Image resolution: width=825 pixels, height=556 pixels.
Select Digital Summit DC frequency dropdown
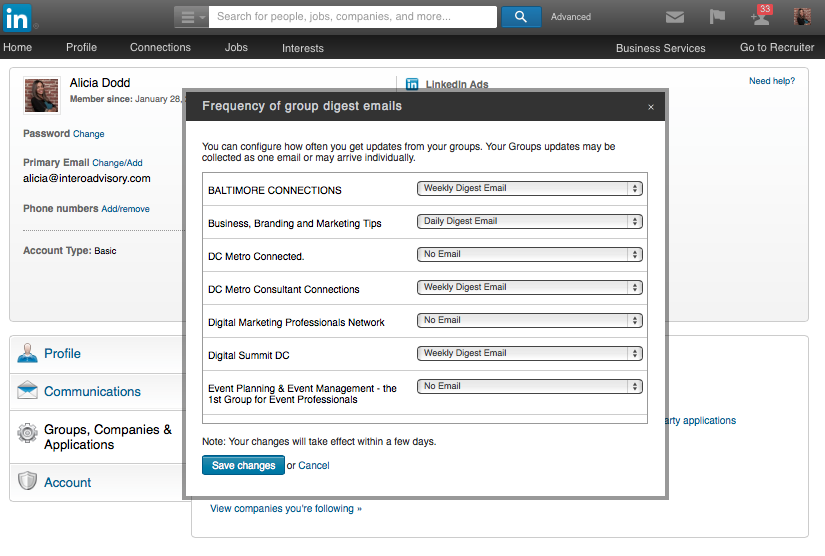point(529,353)
